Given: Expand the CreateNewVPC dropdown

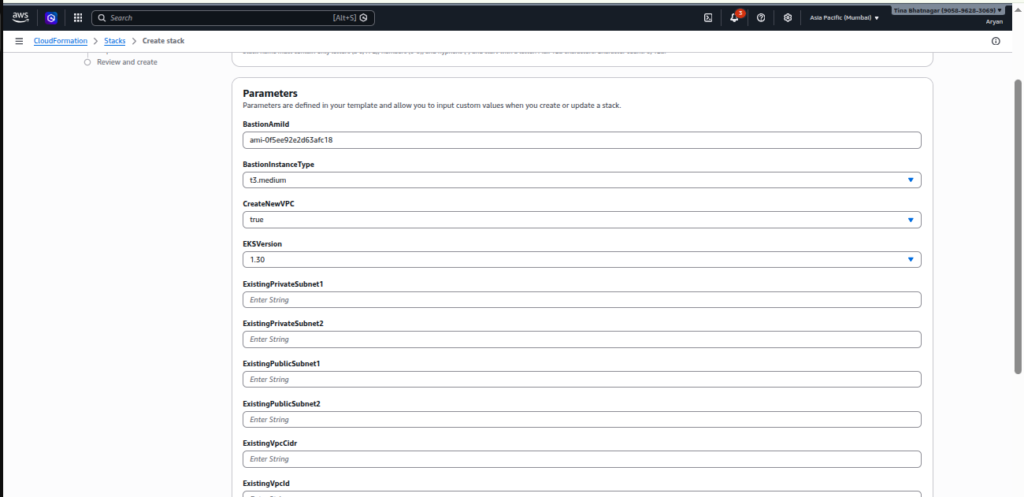Looking at the screenshot, I should [582, 220].
